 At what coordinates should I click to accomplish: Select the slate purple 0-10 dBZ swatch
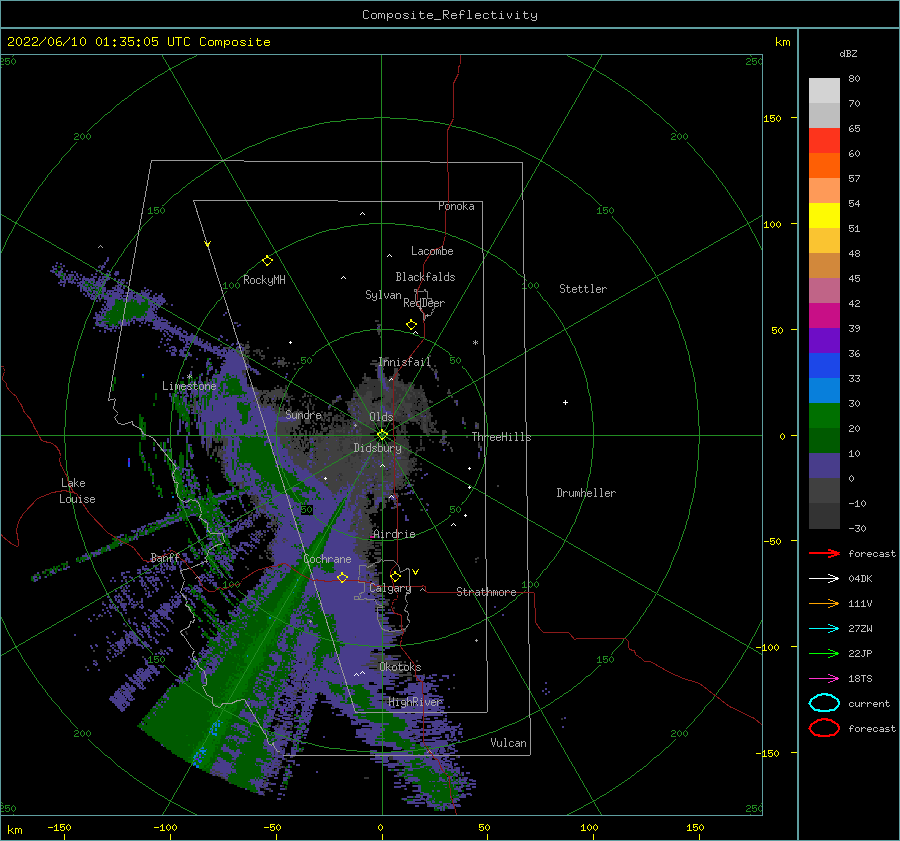point(824,466)
